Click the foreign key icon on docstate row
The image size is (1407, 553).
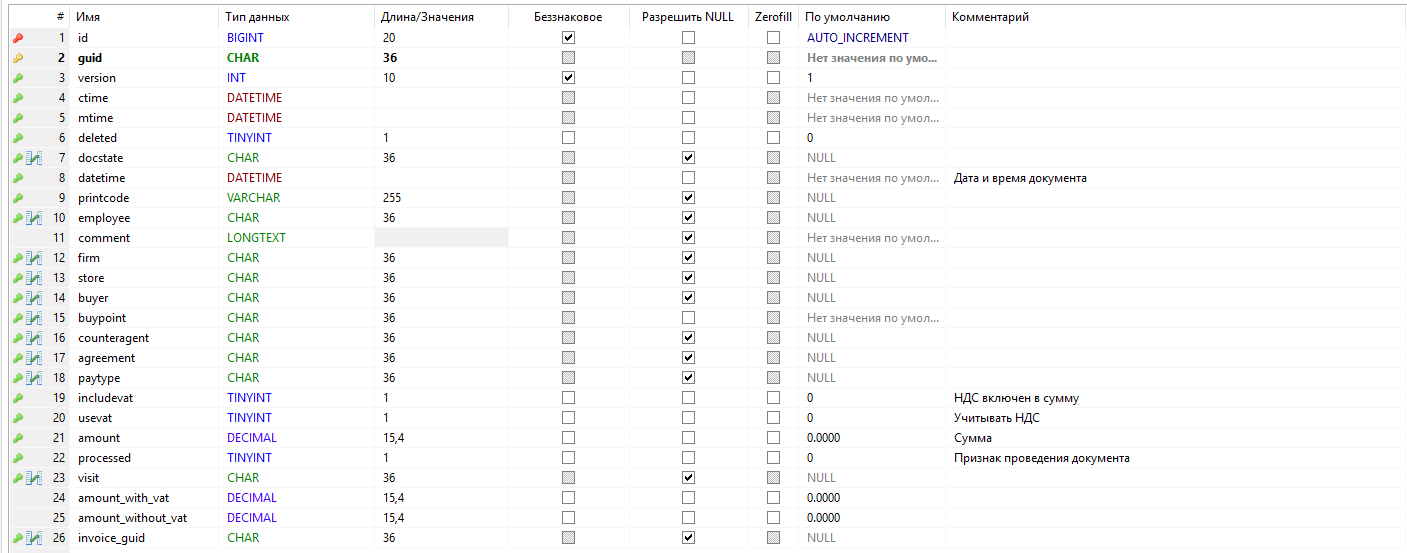pos(33,158)
